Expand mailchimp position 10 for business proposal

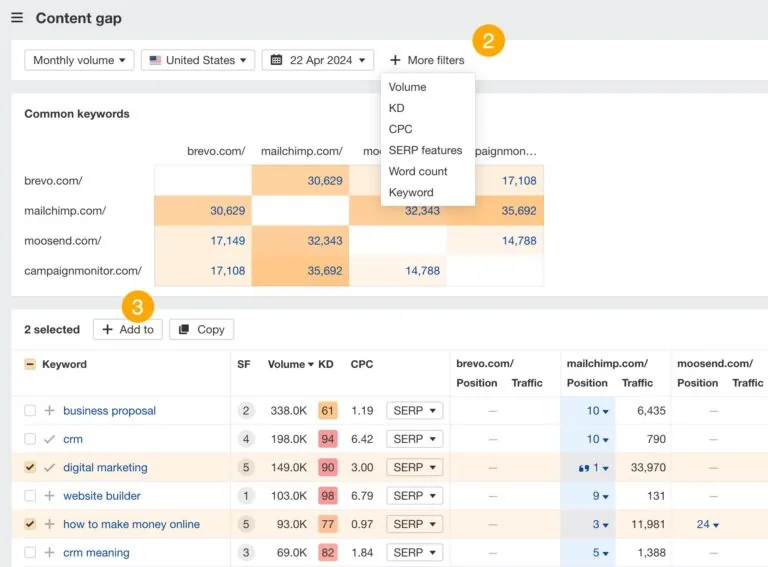tap(598, 411)
